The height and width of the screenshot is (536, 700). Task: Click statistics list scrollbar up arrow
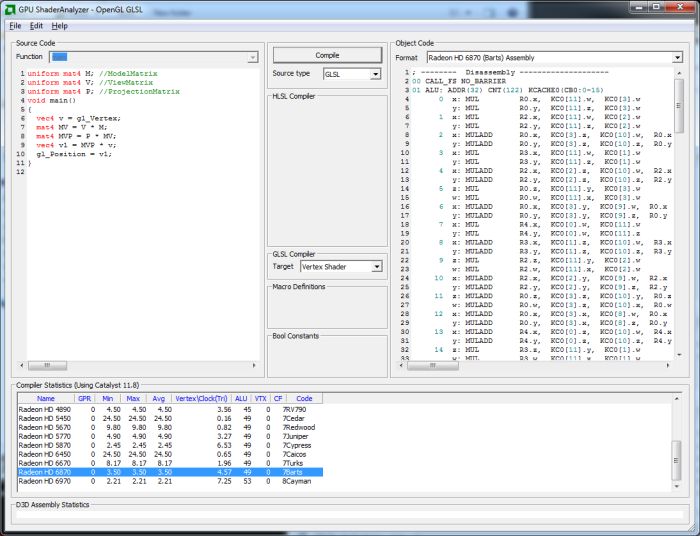(x=676, y=398)
